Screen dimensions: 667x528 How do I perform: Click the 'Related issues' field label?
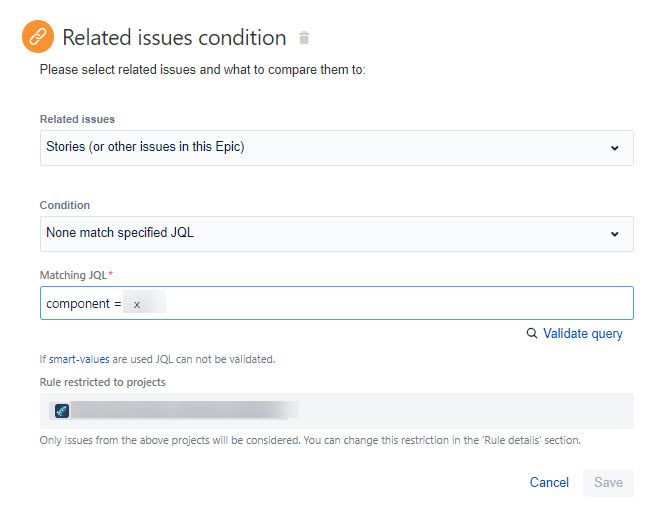[x=77, y=119]
